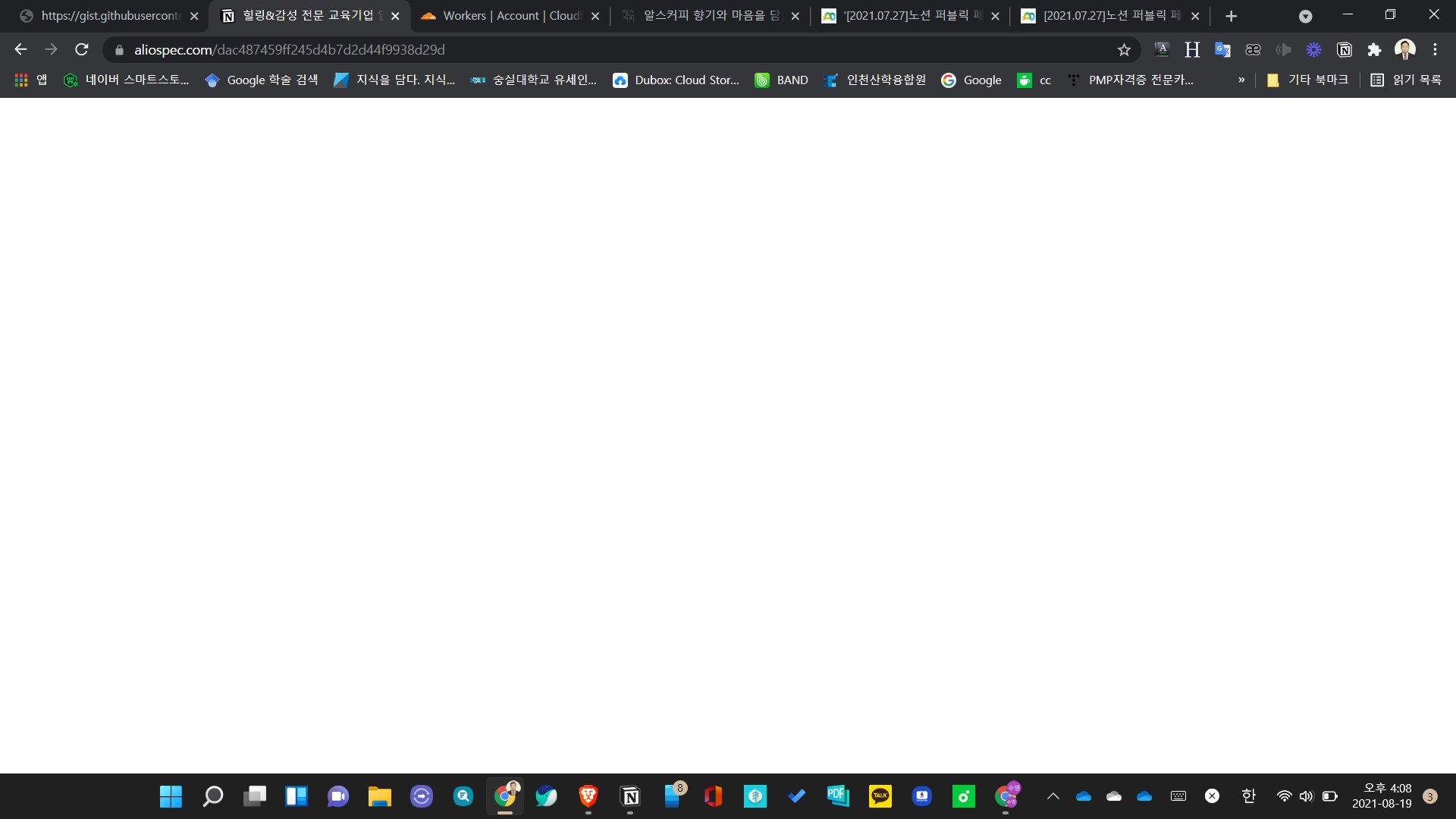1456x819 pixels.
Task: Open the Chrome profile avatar
Action: pyautogui.click(x=1404, y=50)
